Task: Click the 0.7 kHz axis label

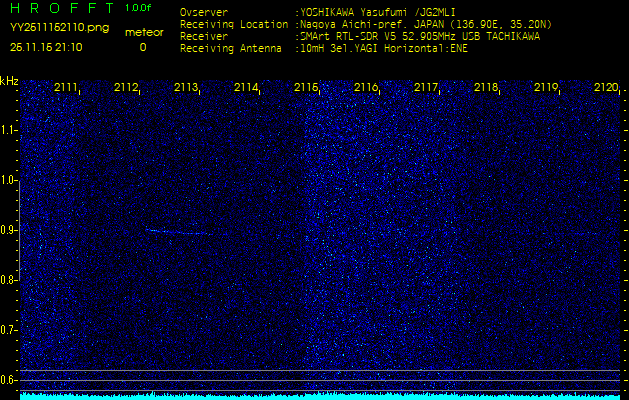Action: pos(8,330)
